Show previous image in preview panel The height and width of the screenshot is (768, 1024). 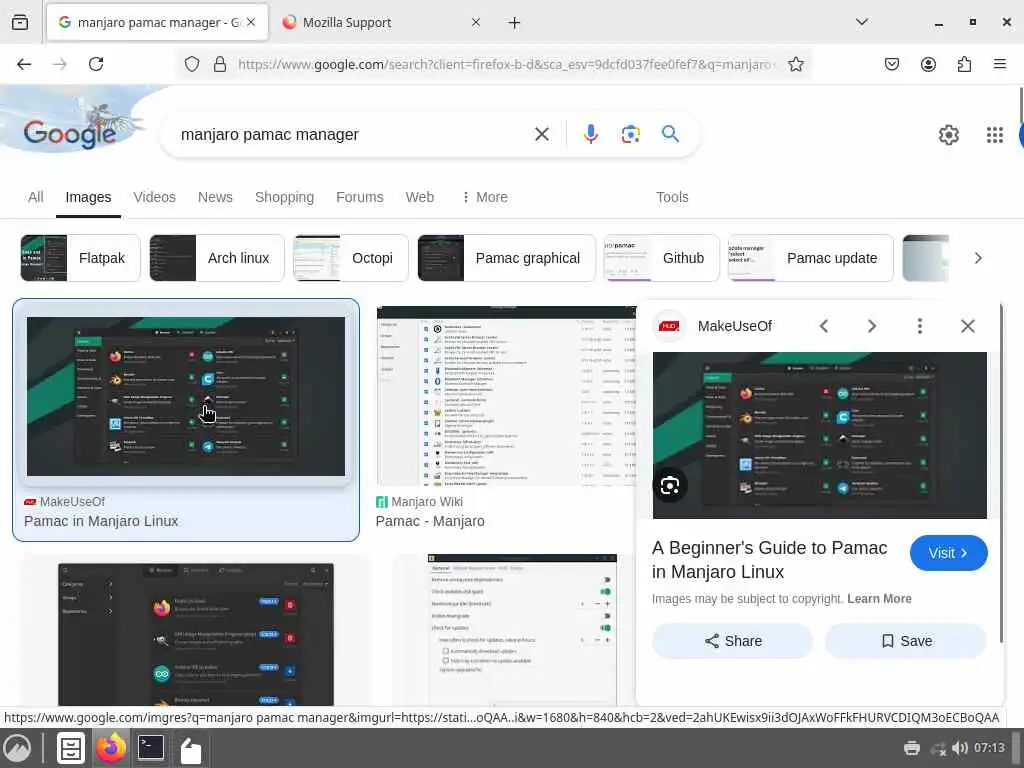point(824,326)
